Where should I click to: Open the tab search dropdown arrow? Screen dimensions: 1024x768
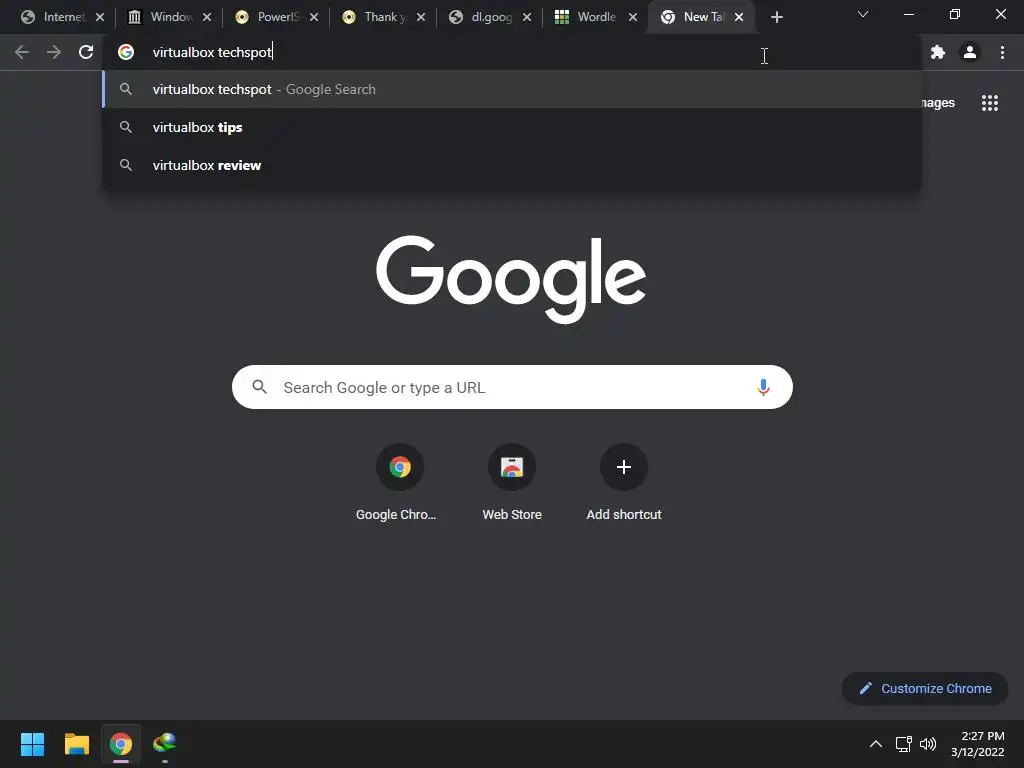click(x=863, y=14)
